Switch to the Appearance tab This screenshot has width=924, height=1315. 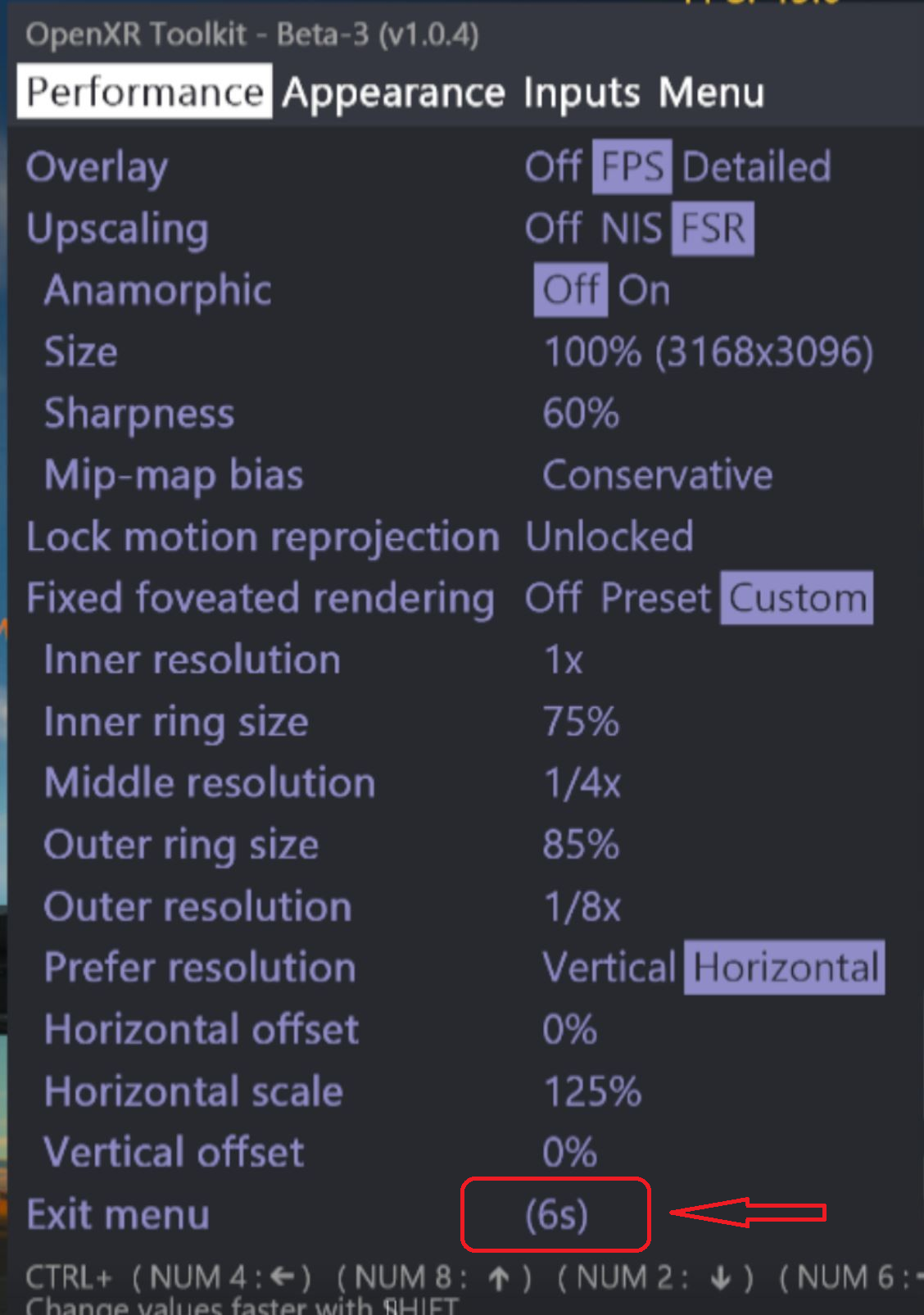click(393, 93)
